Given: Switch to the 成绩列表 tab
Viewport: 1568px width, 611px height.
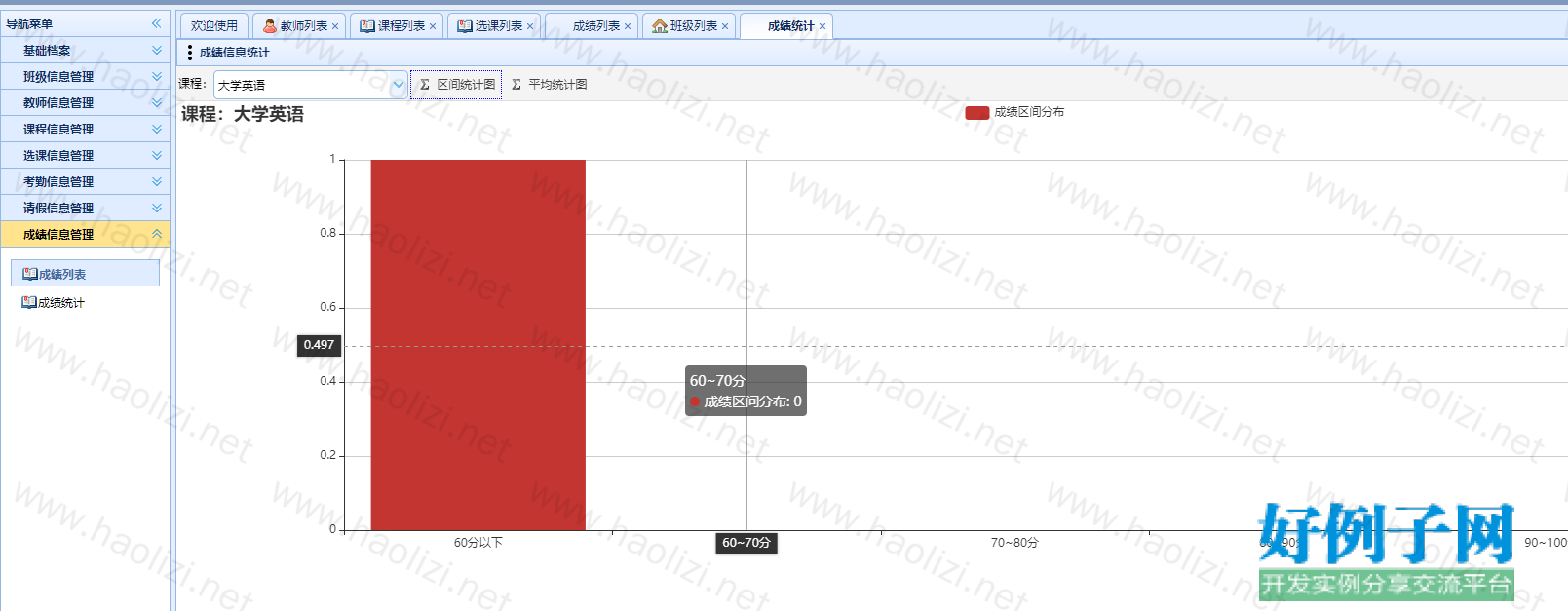Looking at the screenshot, I should [595, 26].
